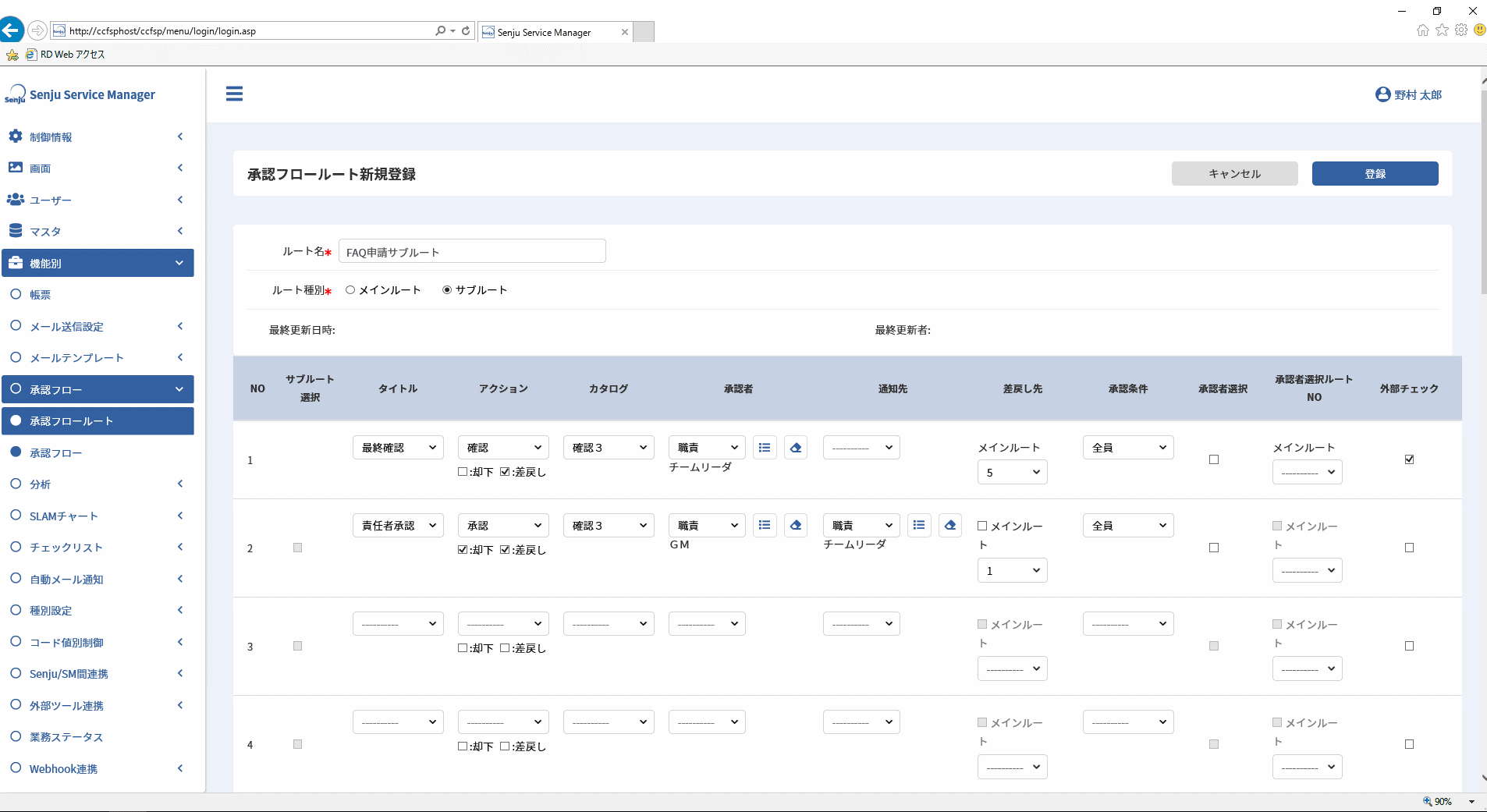Screen dimensions: 1487x812
Task: Open row 2 確認3 catalog dropdown
Action: [x=609, y=526]
